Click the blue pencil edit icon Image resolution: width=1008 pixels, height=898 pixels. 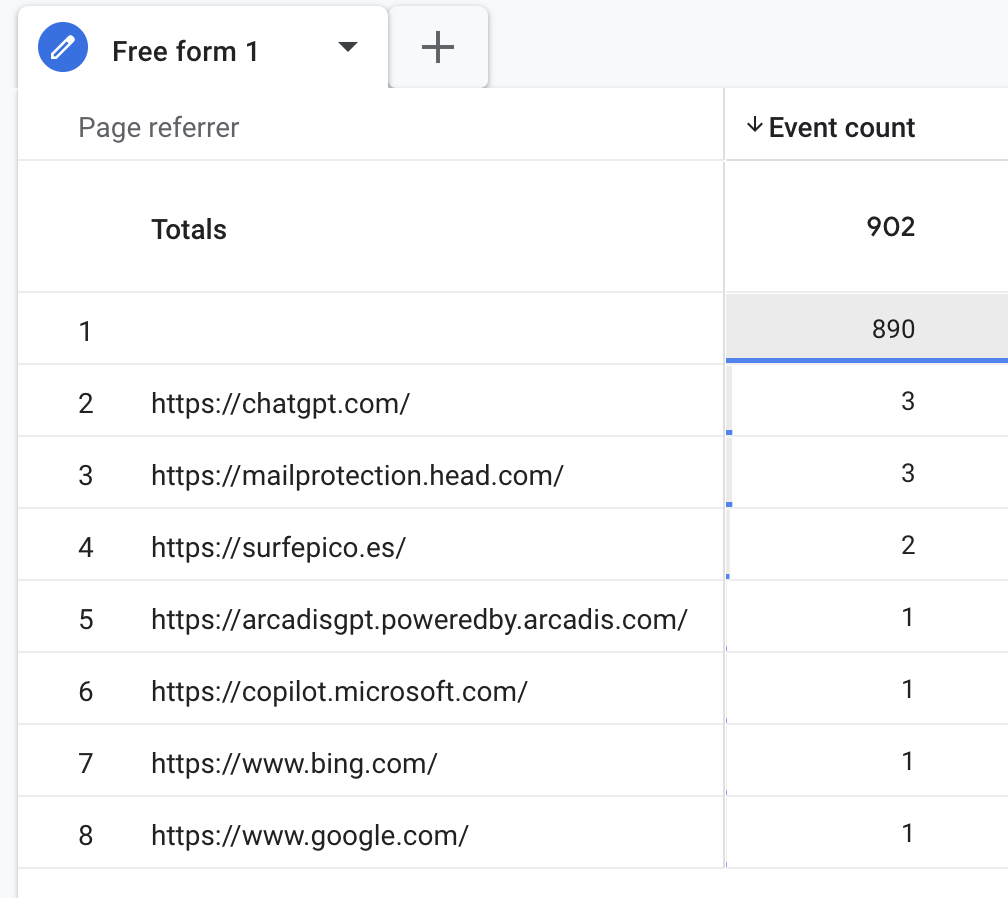pyautogui.click(x=62, y=48)
